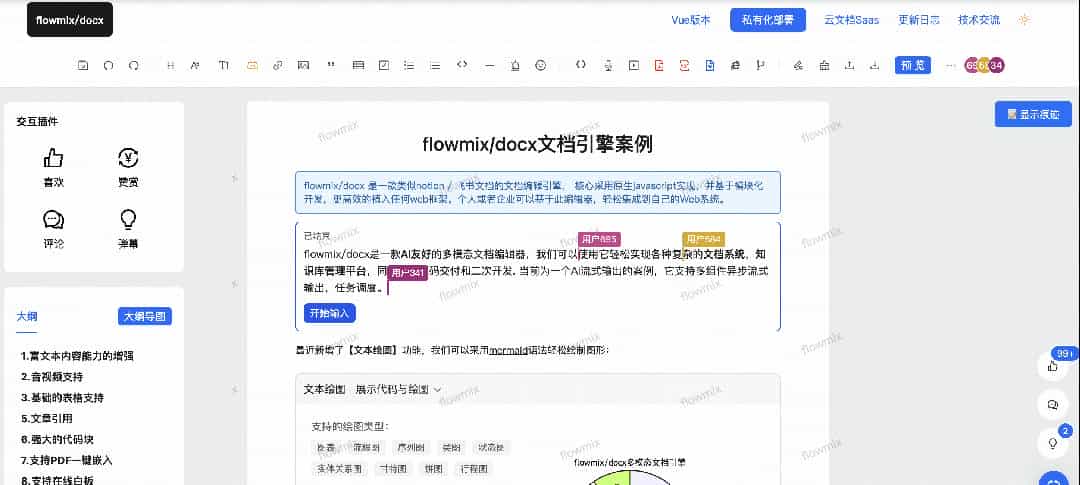This screenshot has height=485, width=1080.
Task: Click the flag icon in toolbar
Action: pyautogui.click(x=761, y=65)
